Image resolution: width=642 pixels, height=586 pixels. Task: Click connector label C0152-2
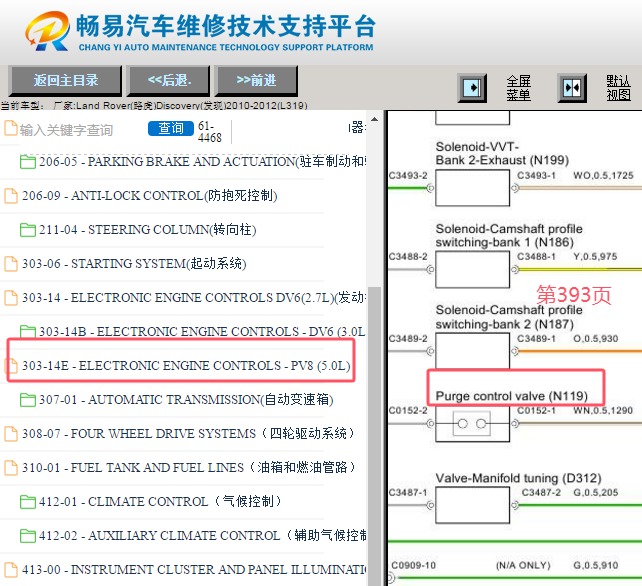[x=408, y=410]
